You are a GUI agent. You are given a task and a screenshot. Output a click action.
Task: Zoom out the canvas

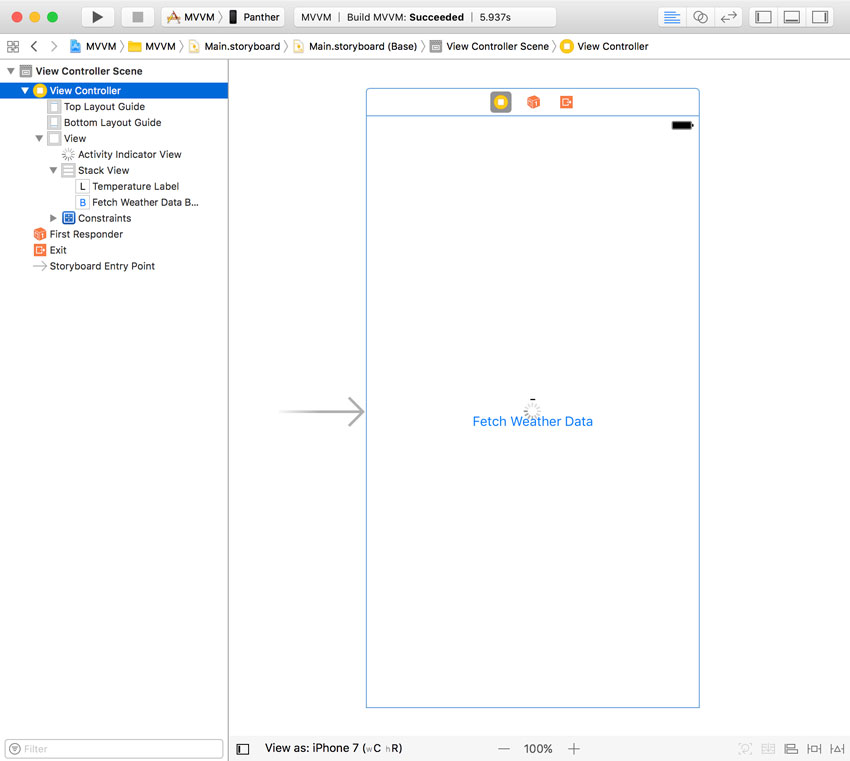[x=504, y=749]
